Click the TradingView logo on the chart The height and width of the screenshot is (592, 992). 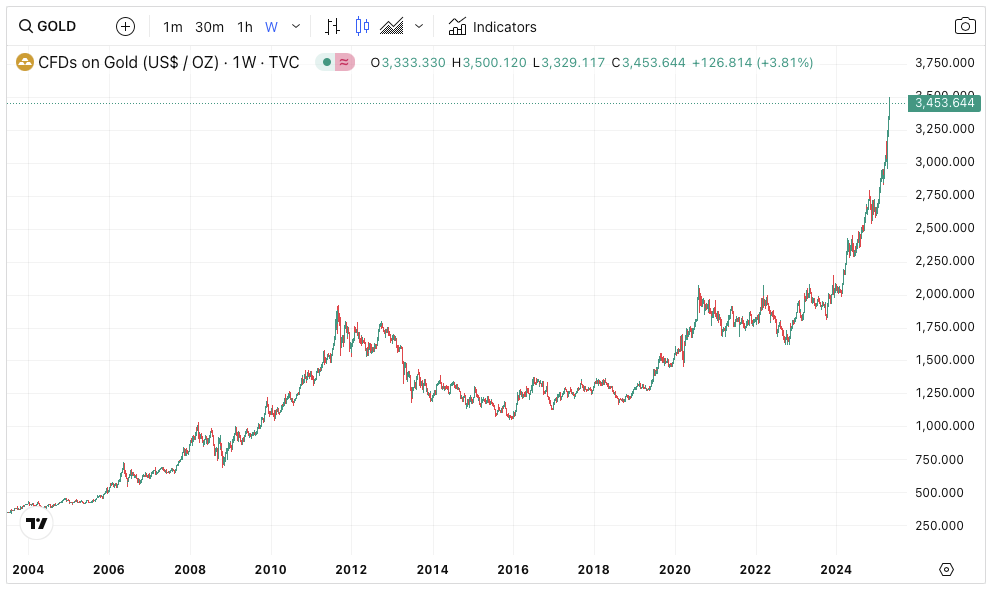[x=37, y=523]
